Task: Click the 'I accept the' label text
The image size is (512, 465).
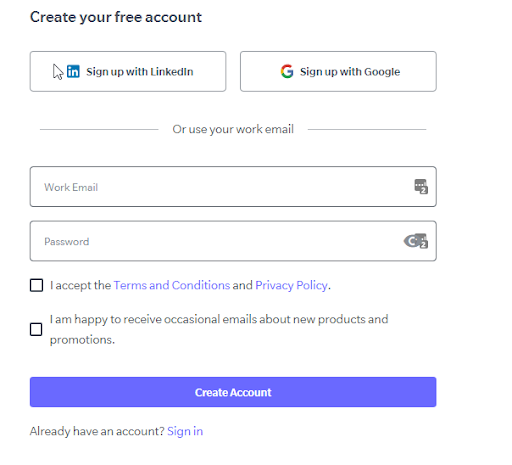Action: pos(80,285)
